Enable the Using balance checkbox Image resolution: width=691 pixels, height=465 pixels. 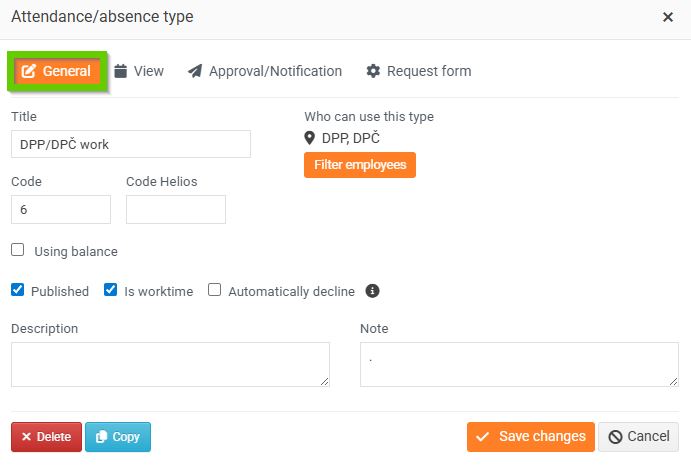[18, 251]
